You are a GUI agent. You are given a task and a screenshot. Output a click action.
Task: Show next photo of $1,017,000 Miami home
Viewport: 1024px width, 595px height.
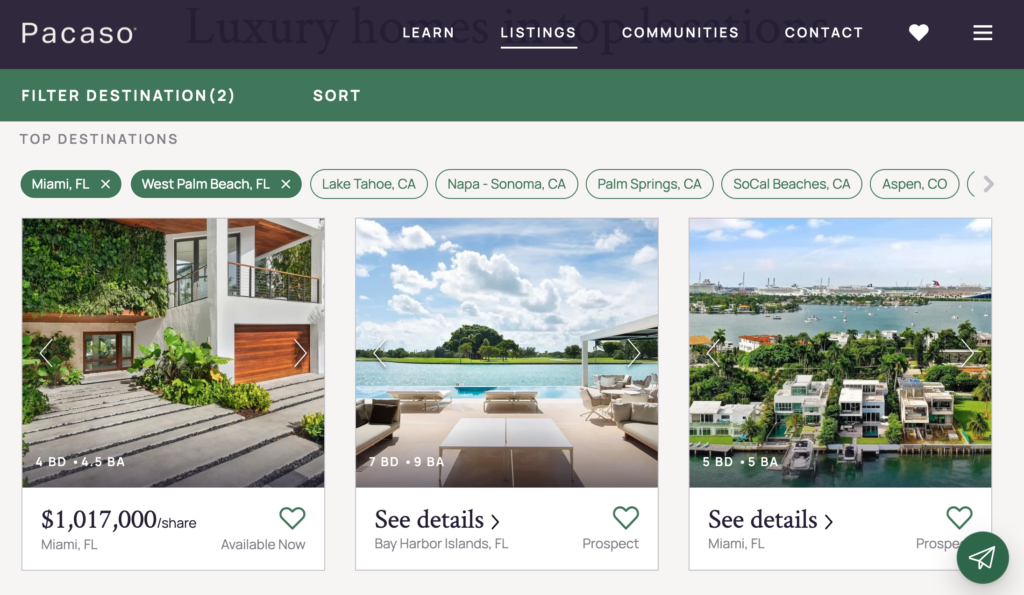pyautogui.click(x=300, y=353)
